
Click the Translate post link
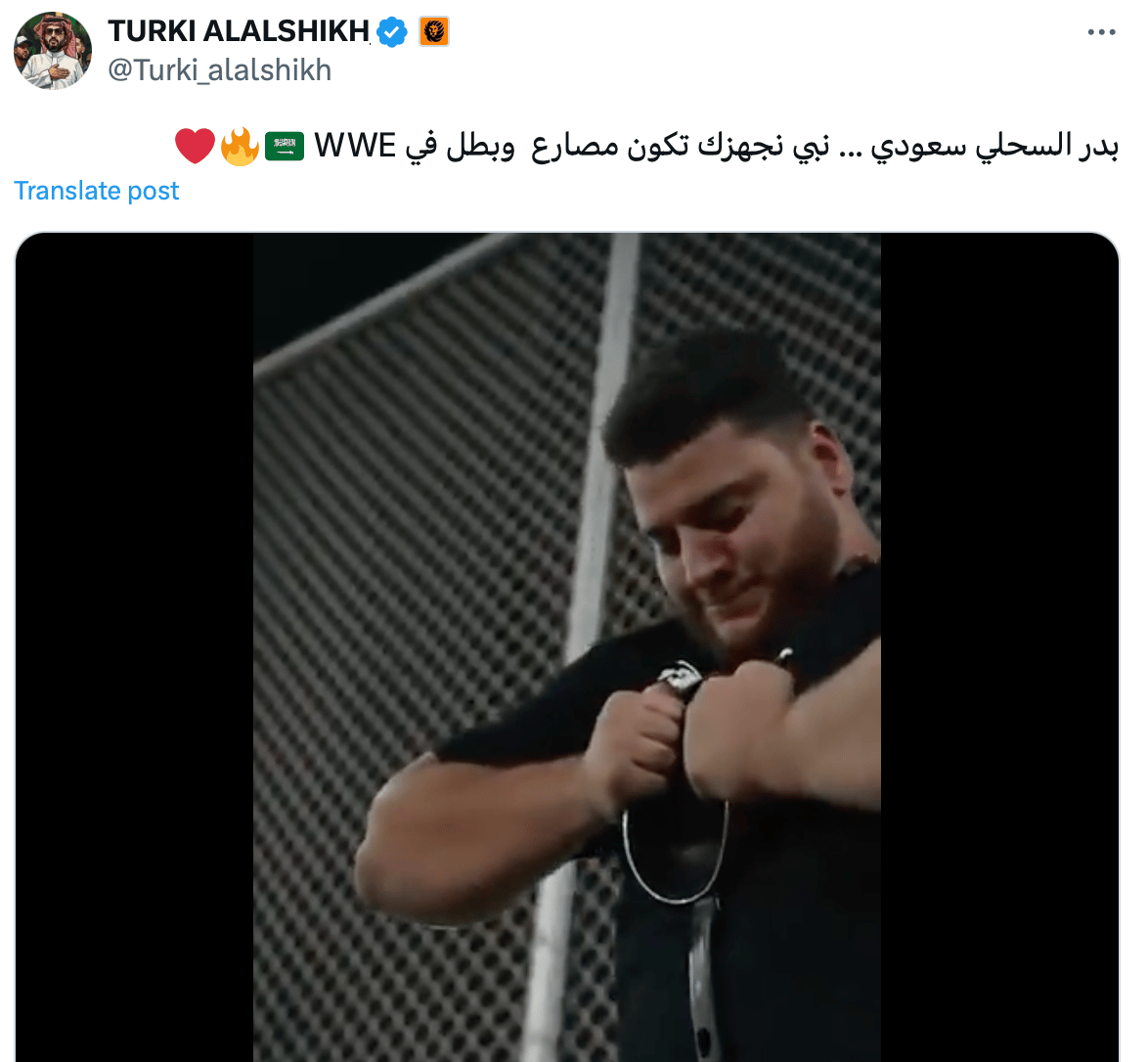pyautogui.click(x=96, y=191)
